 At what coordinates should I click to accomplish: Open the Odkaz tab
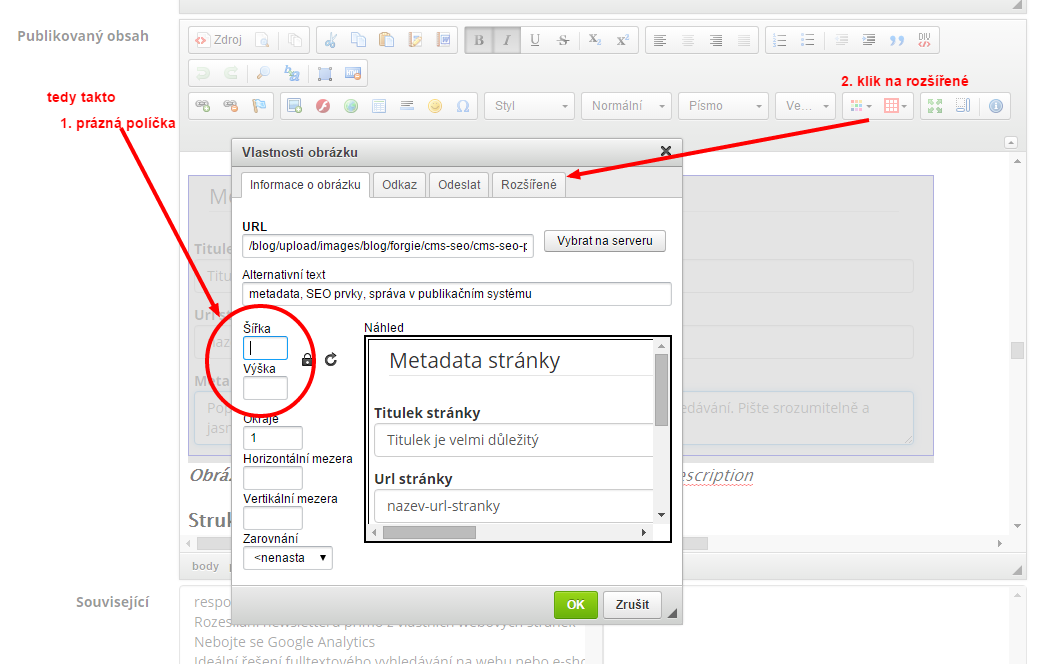pos(399,185)
